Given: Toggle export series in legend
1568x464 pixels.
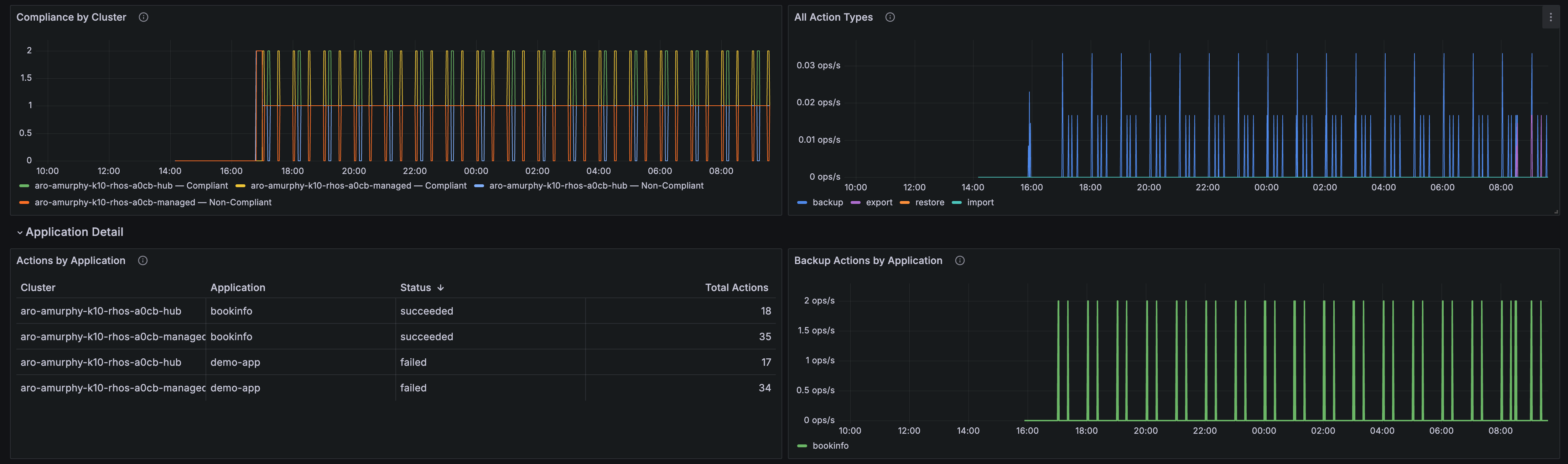Looking at the screenshot, I should click(879, 202).
